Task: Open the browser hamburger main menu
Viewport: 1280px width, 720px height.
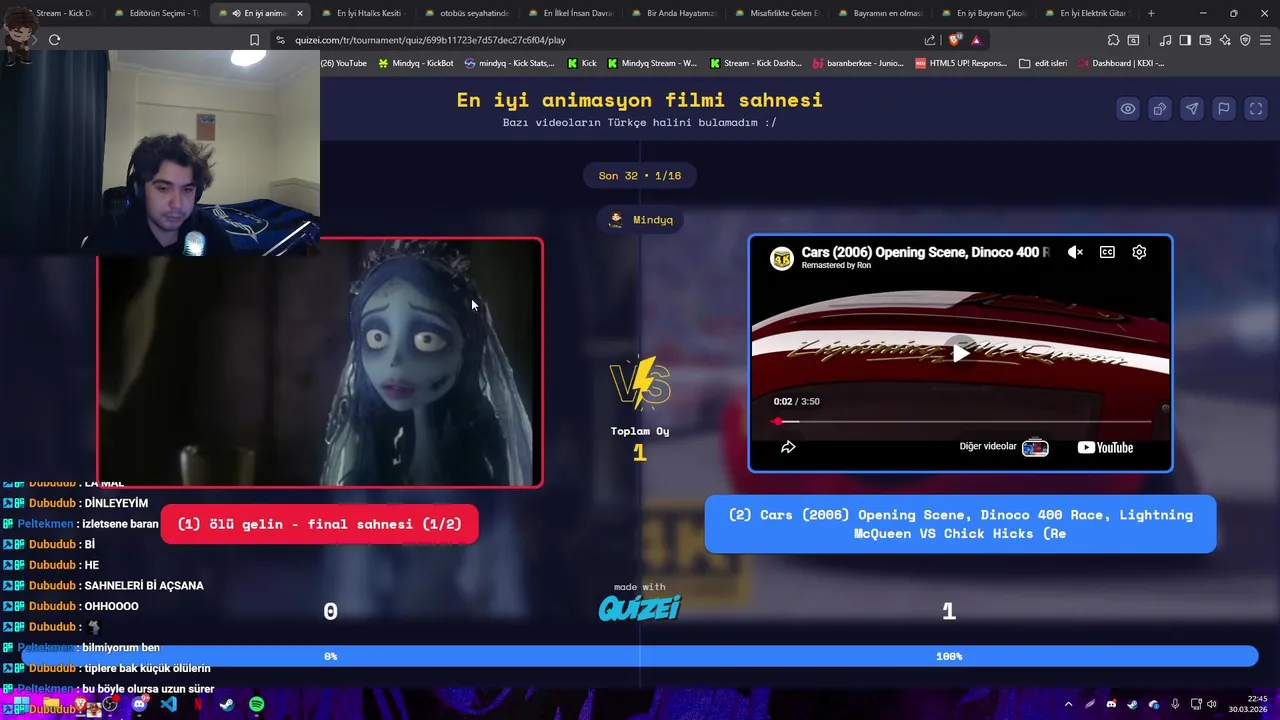Action: (x=1265, y=40)
